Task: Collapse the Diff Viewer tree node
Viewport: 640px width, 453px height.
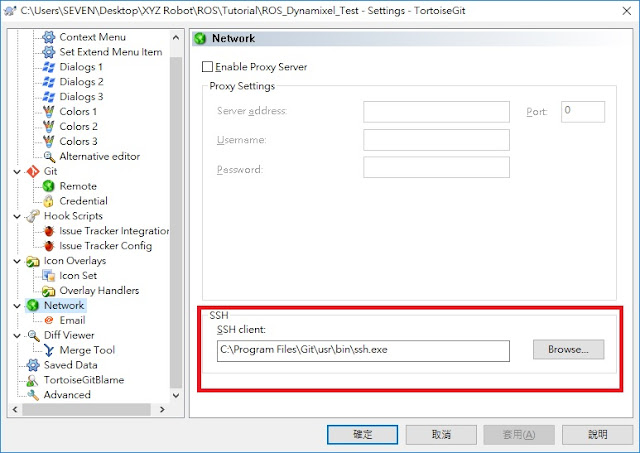Action: point(17,336)
